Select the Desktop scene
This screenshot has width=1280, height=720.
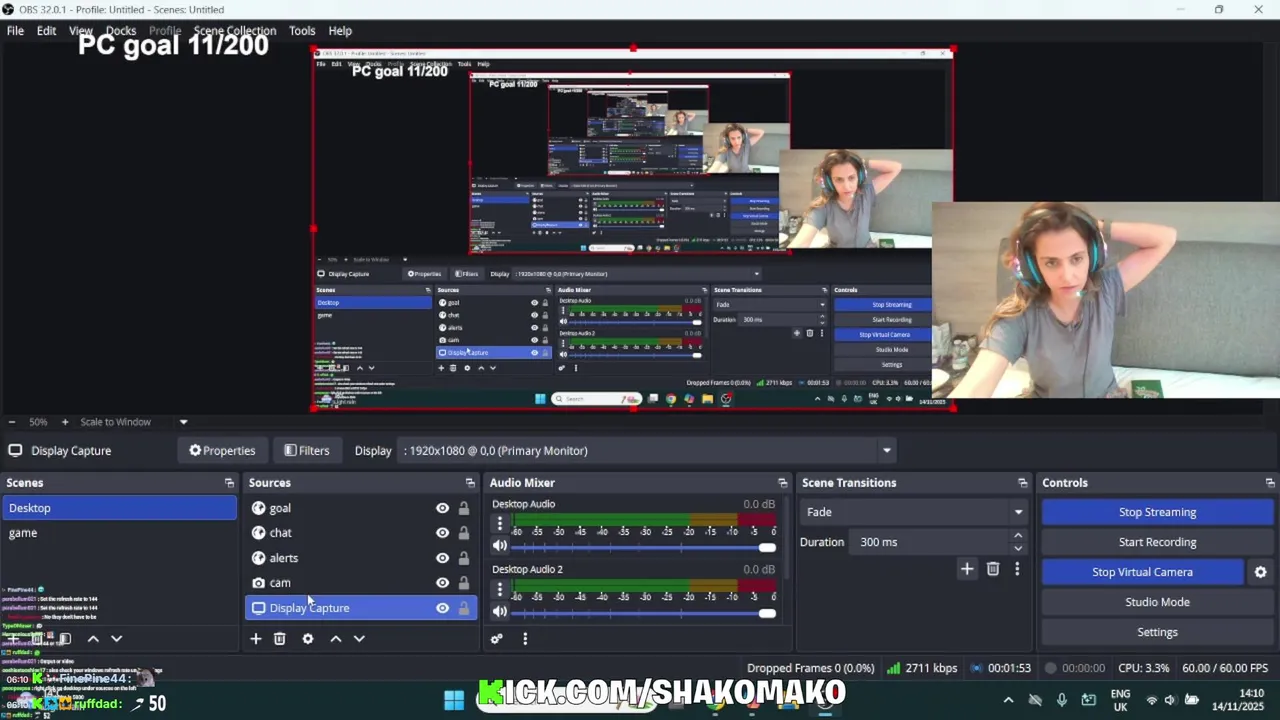point(118,508)
